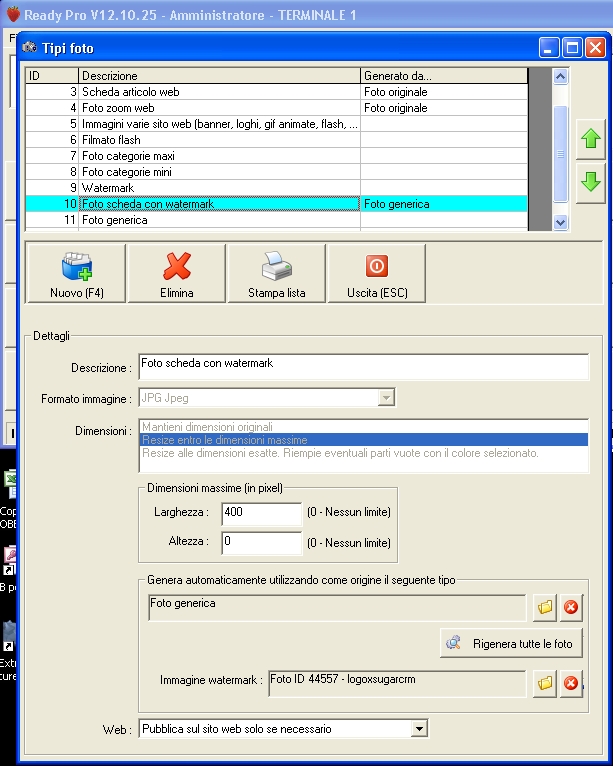This screenshot has height=766, width=613.
Task: Click the Immagine watermark field
Action: [397, 683]
